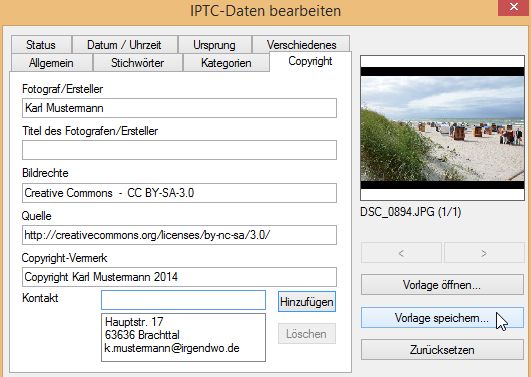
Task: Click the Hinzufügen button
Action: coord(307,301)
